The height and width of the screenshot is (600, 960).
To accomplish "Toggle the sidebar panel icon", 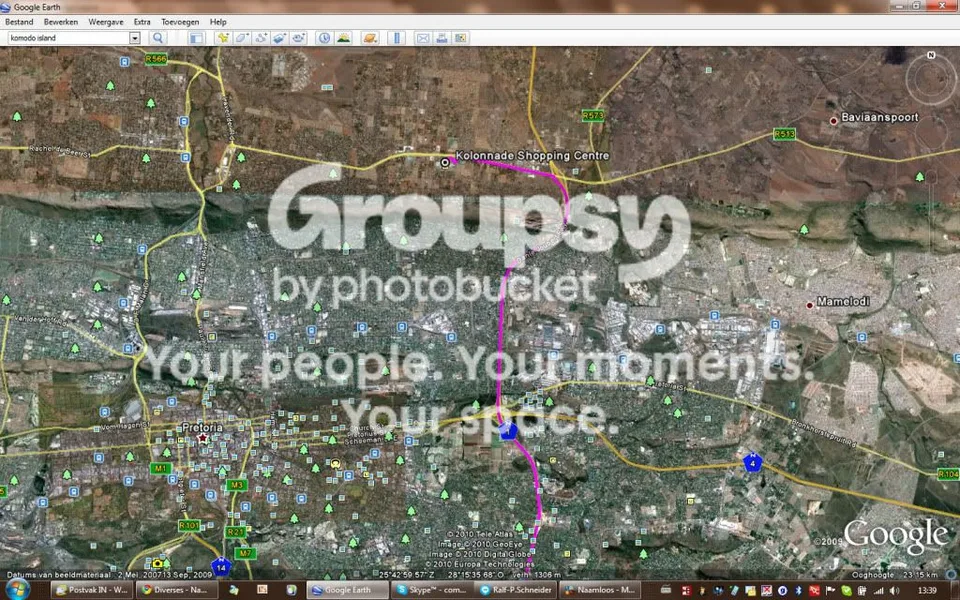I will click(x=196, y=38).
